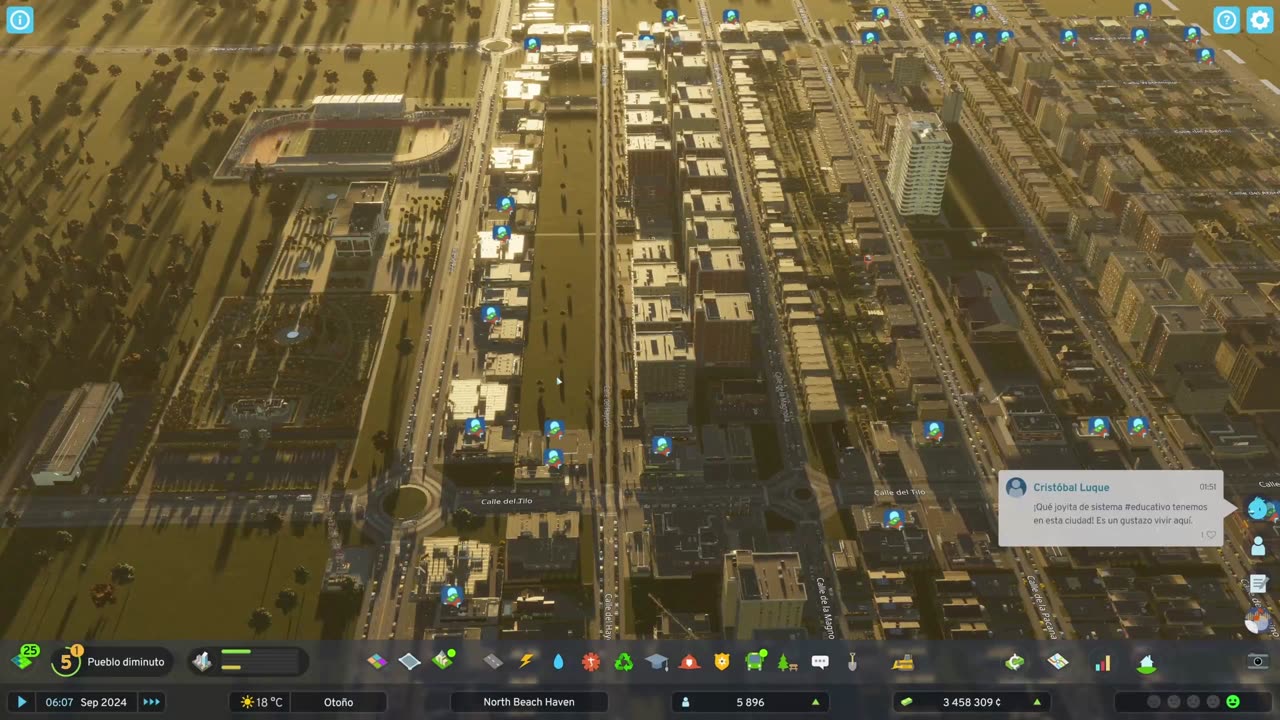Open the help question mark button
Screen dimensions: 1280x720
1227,20
